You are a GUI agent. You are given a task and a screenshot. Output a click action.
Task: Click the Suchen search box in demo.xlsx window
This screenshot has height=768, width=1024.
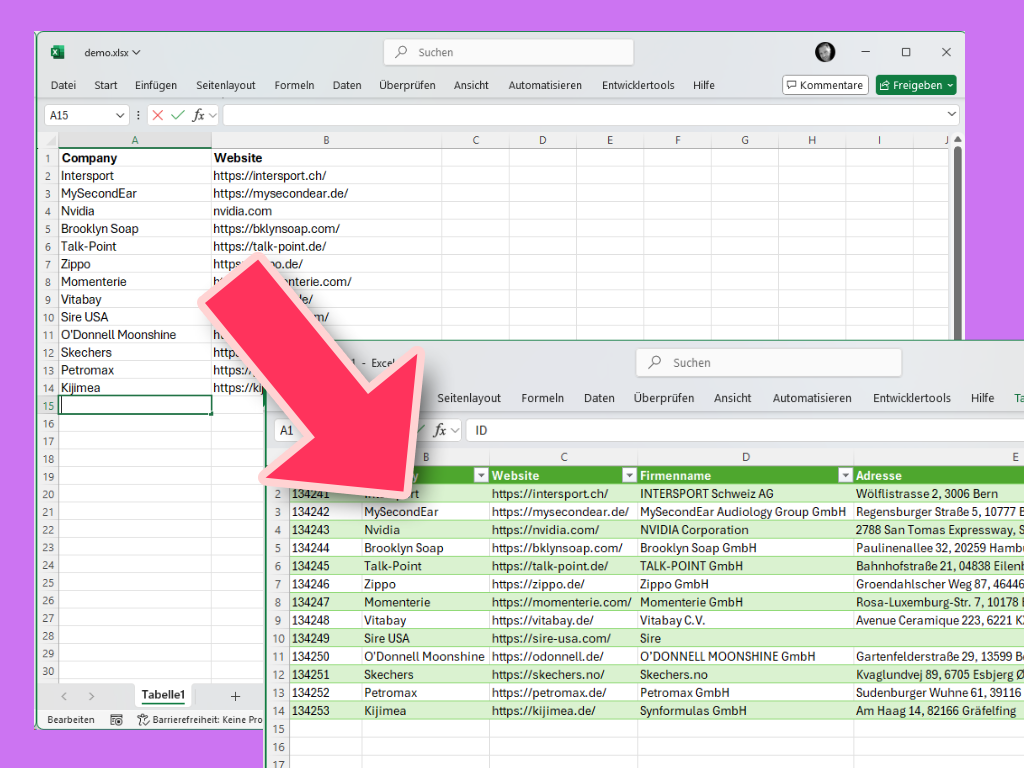pos(509,52)
